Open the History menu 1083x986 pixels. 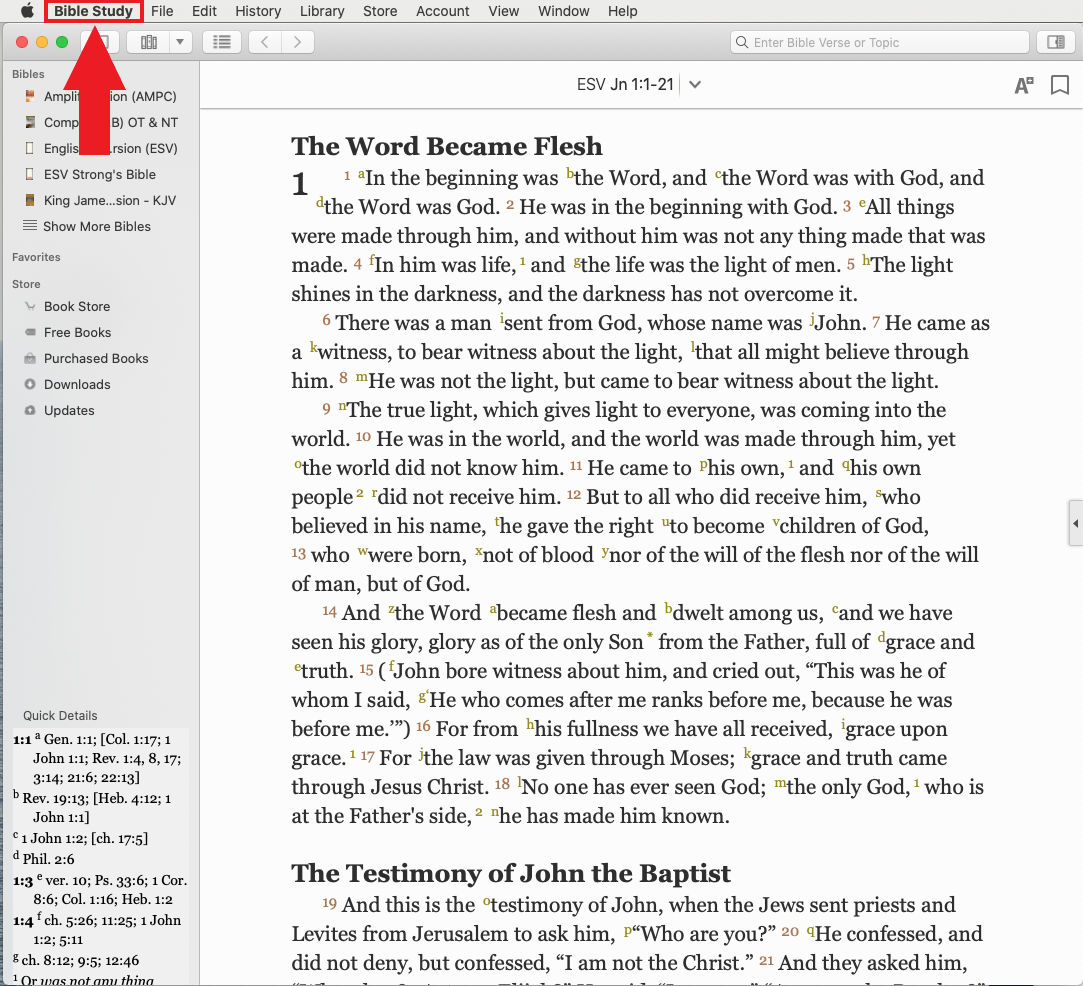[258, 11]
